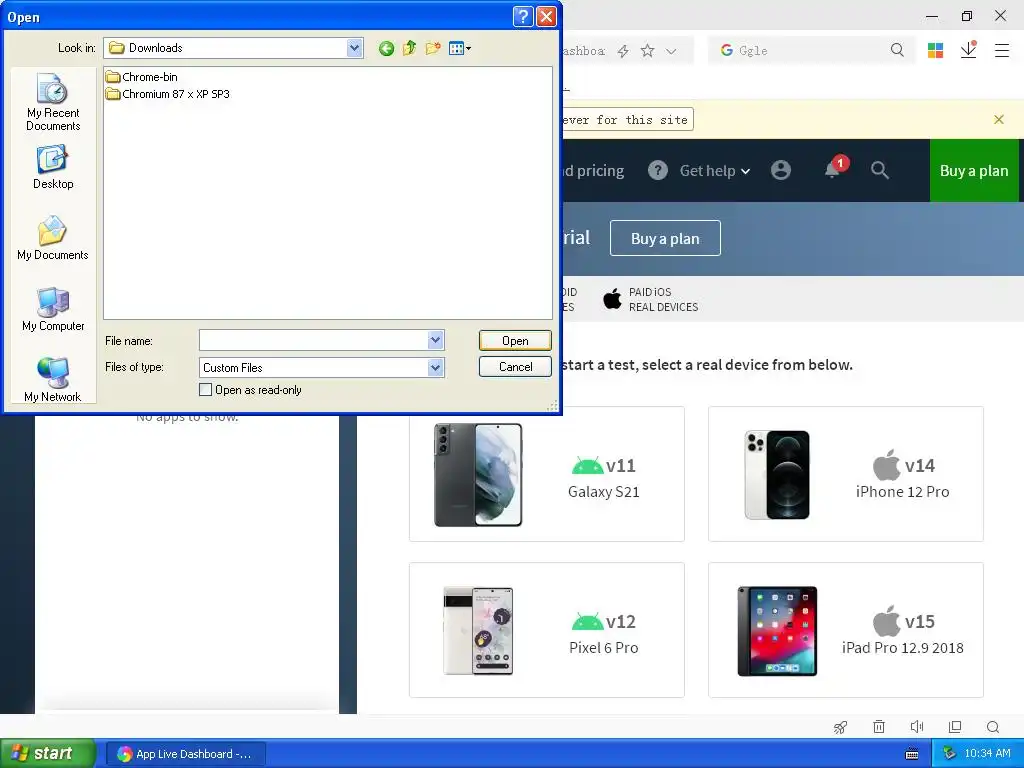Select the Chromium 87 x XP SP3 folder
Screen dimensions: 1024x768
168,94
